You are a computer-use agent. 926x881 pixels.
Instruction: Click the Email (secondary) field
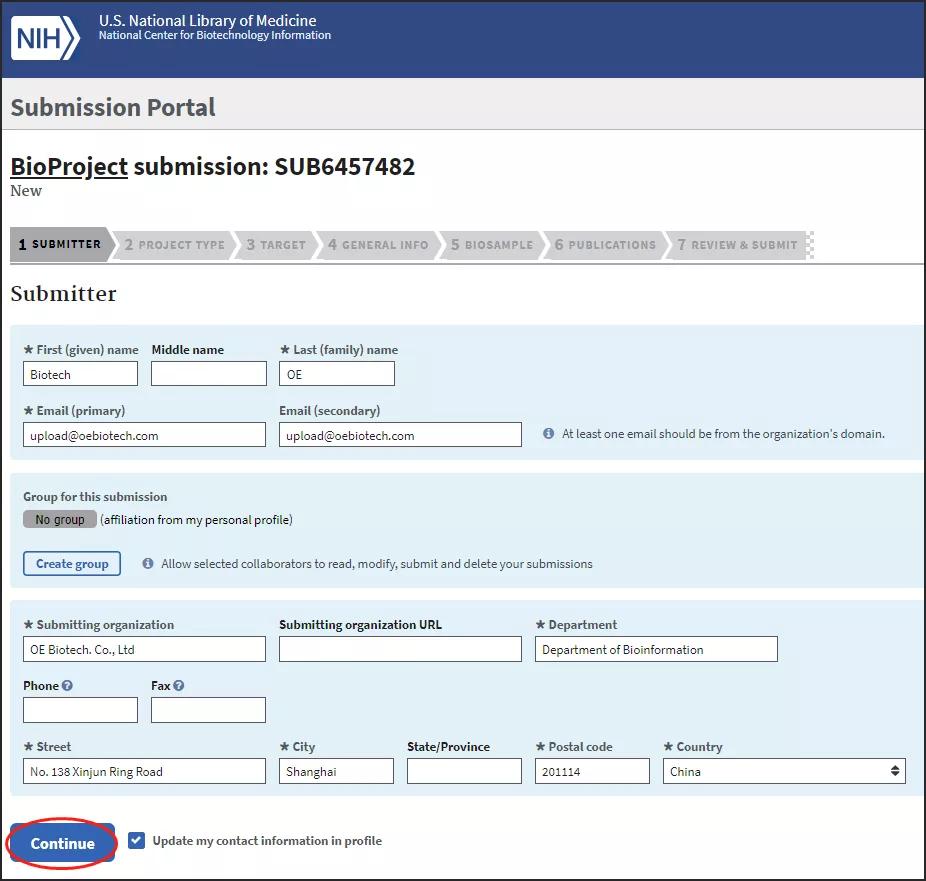[x=400, y=435]
